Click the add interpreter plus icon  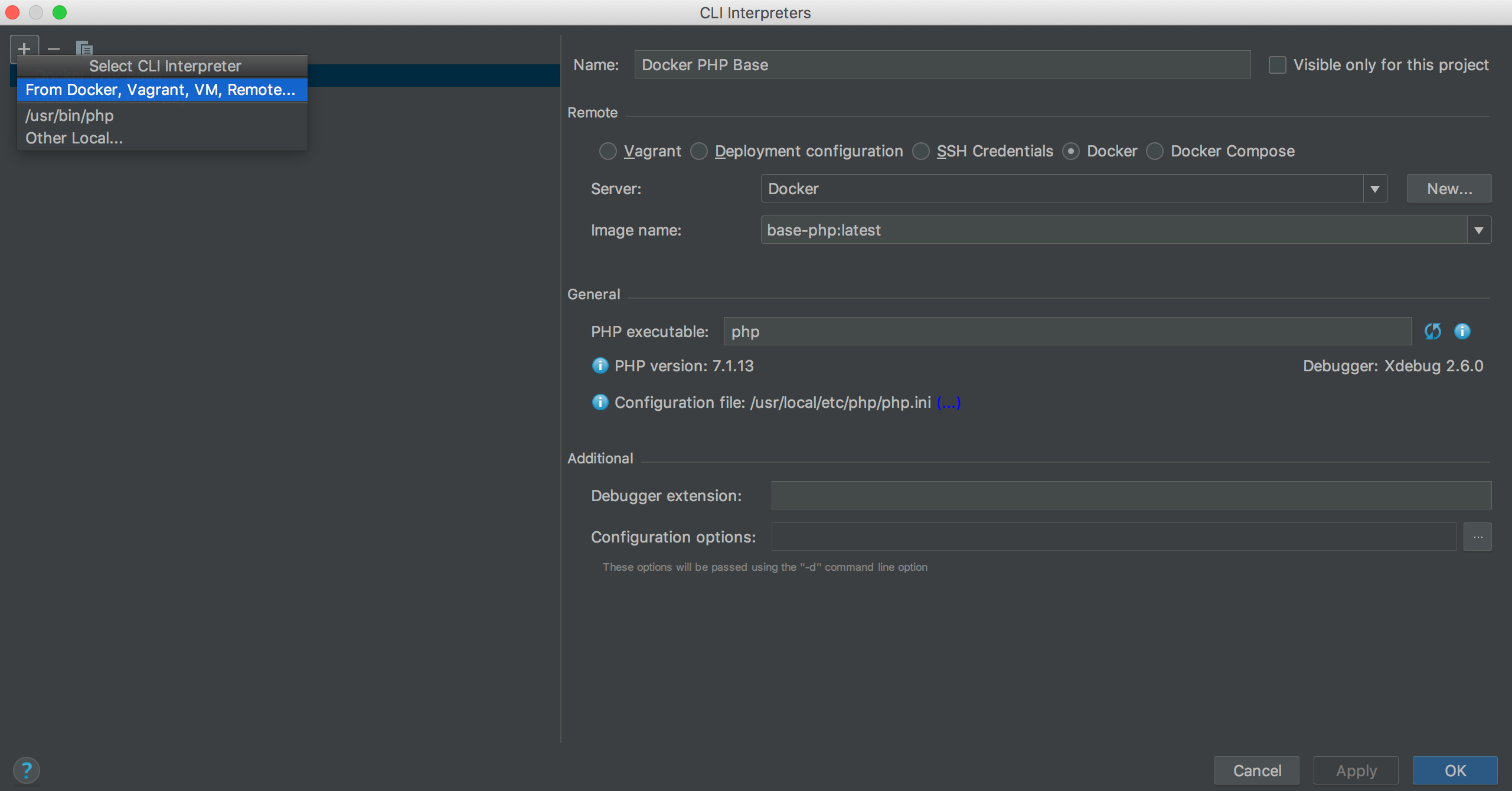pyautogui.click(x=24, y=48)
